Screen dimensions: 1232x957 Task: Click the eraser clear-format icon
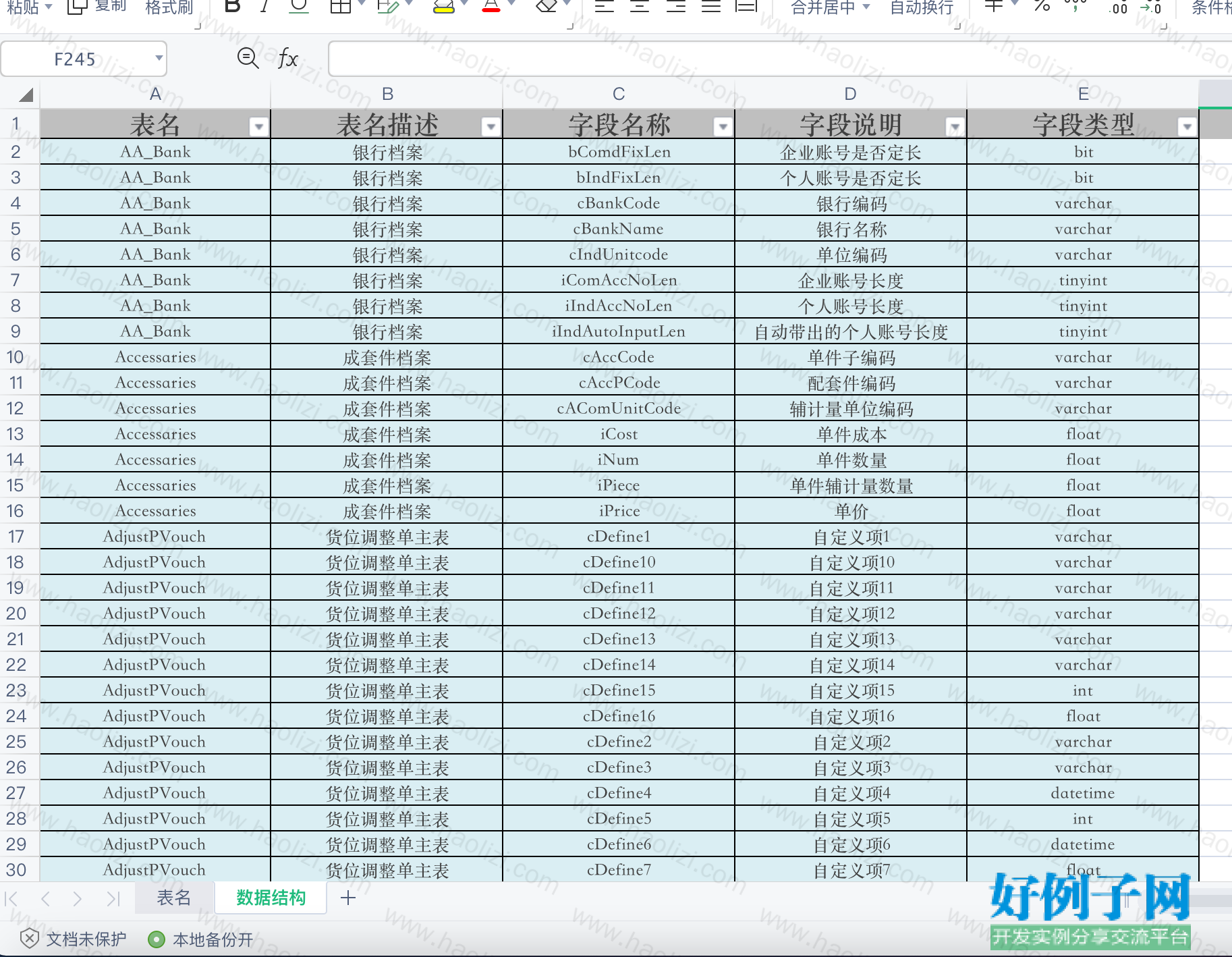point(547,7)
